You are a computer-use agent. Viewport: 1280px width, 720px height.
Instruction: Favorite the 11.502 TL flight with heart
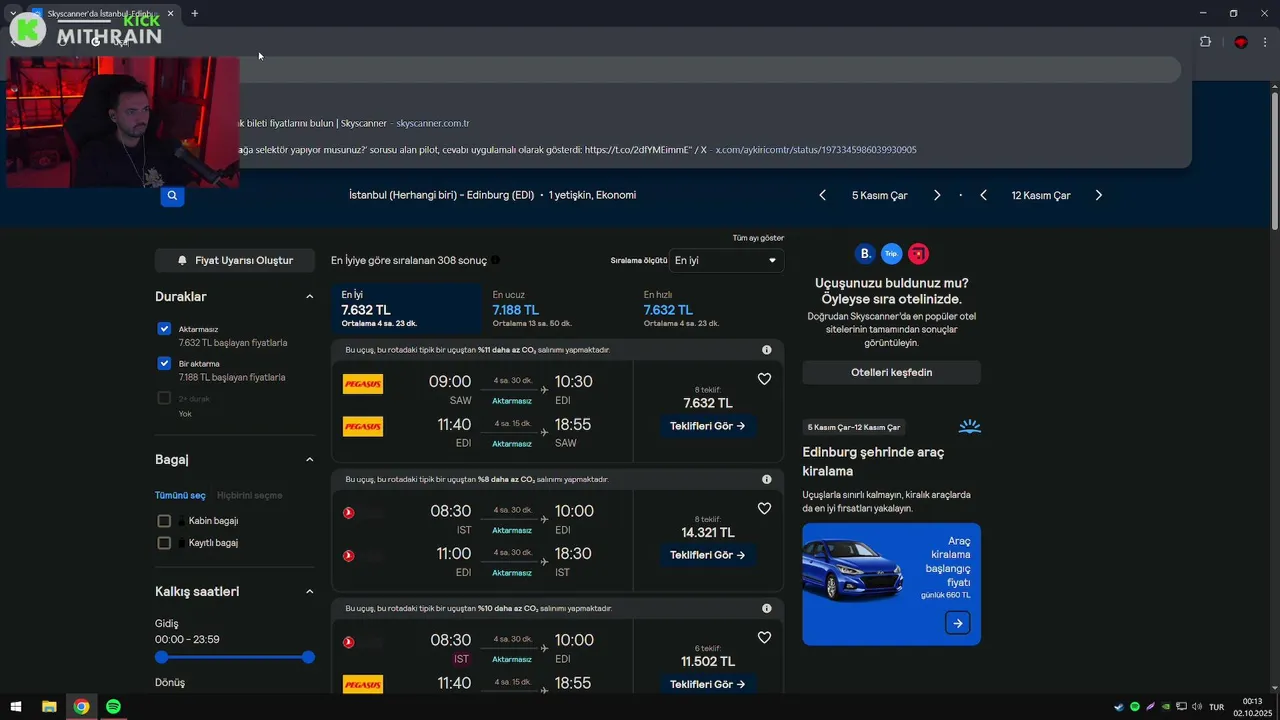coord(764,637)
